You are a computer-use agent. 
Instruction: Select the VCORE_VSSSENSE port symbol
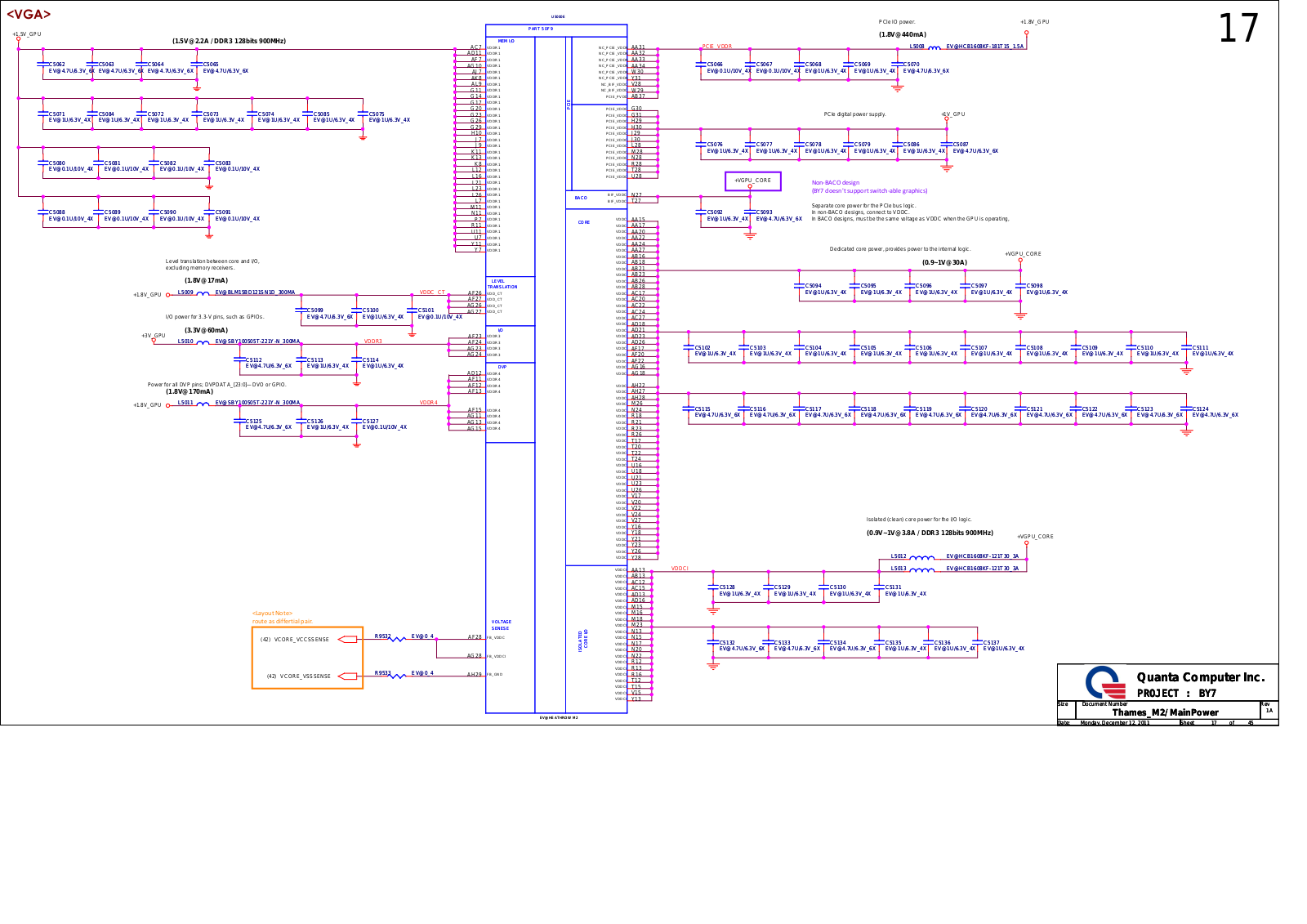pos(348,676)
